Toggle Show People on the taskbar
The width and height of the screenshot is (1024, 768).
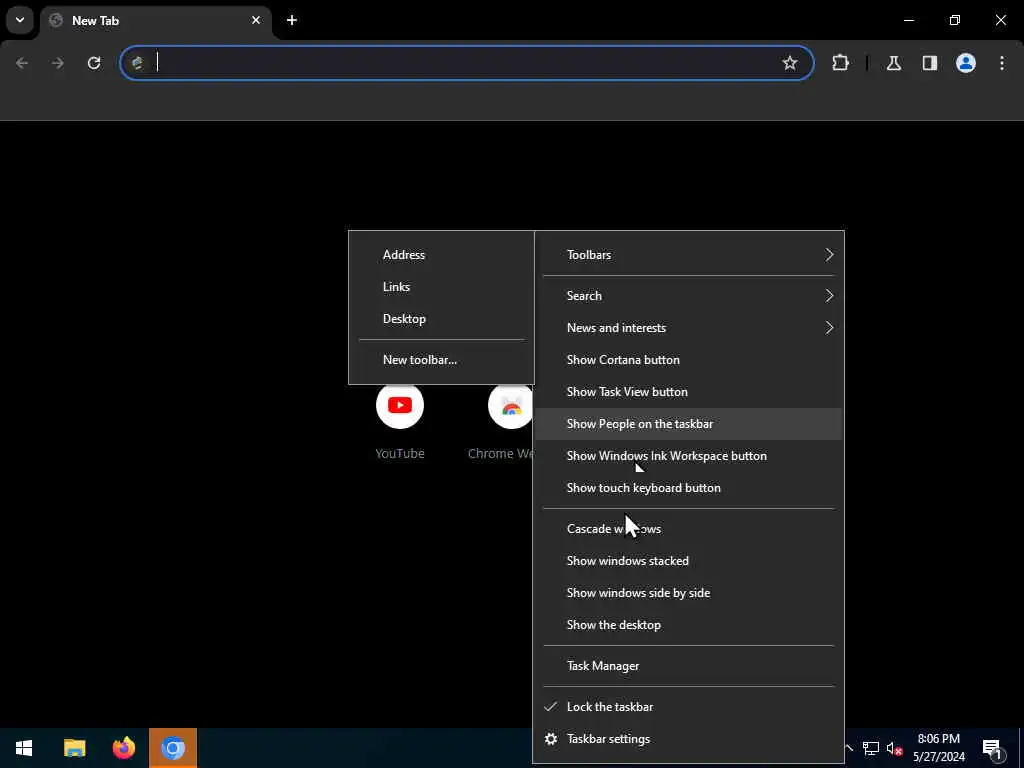pyautogui.click(x=689, y=424)
